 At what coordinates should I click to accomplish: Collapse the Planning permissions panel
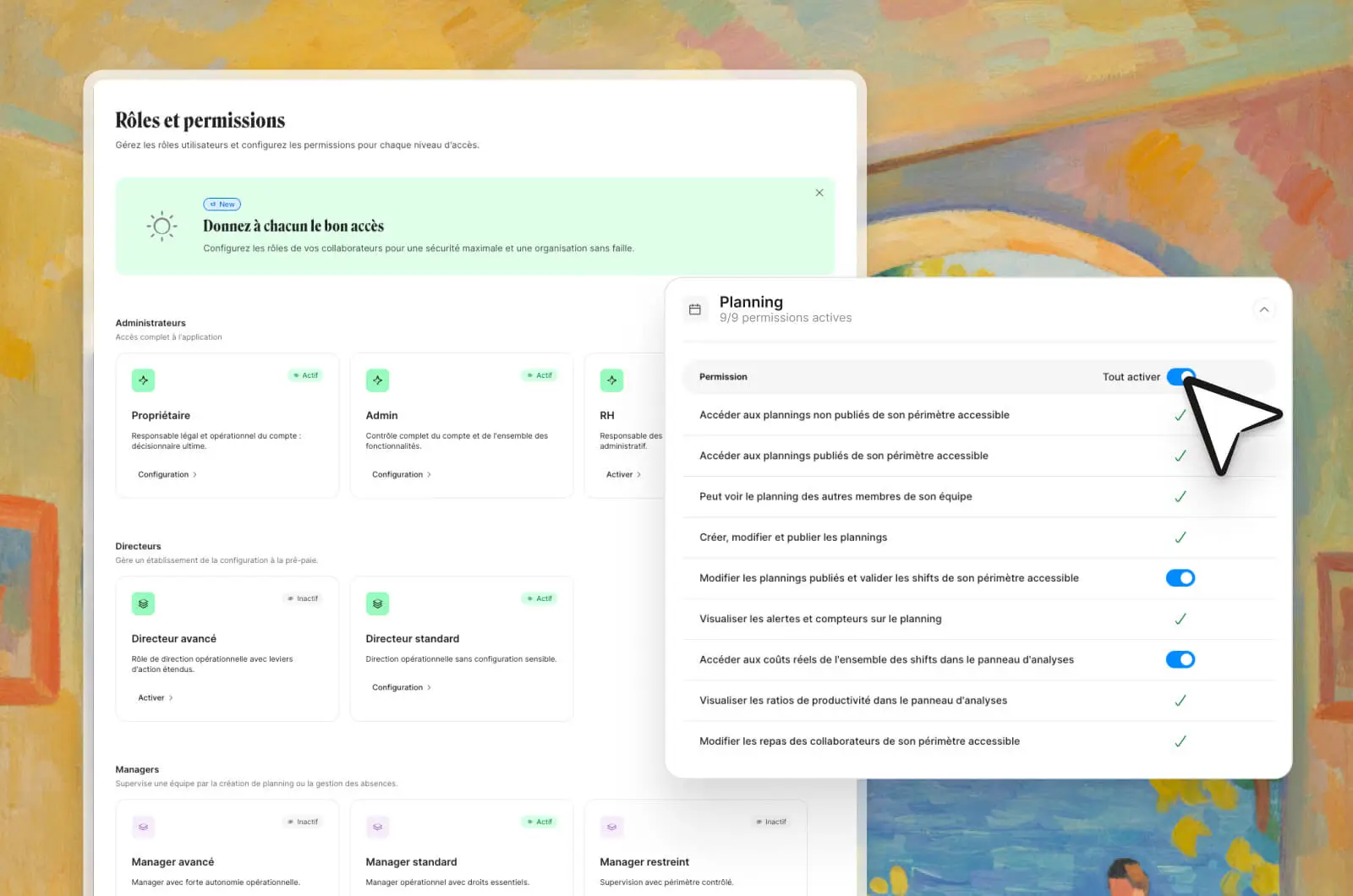click(x=1264, y=309)
